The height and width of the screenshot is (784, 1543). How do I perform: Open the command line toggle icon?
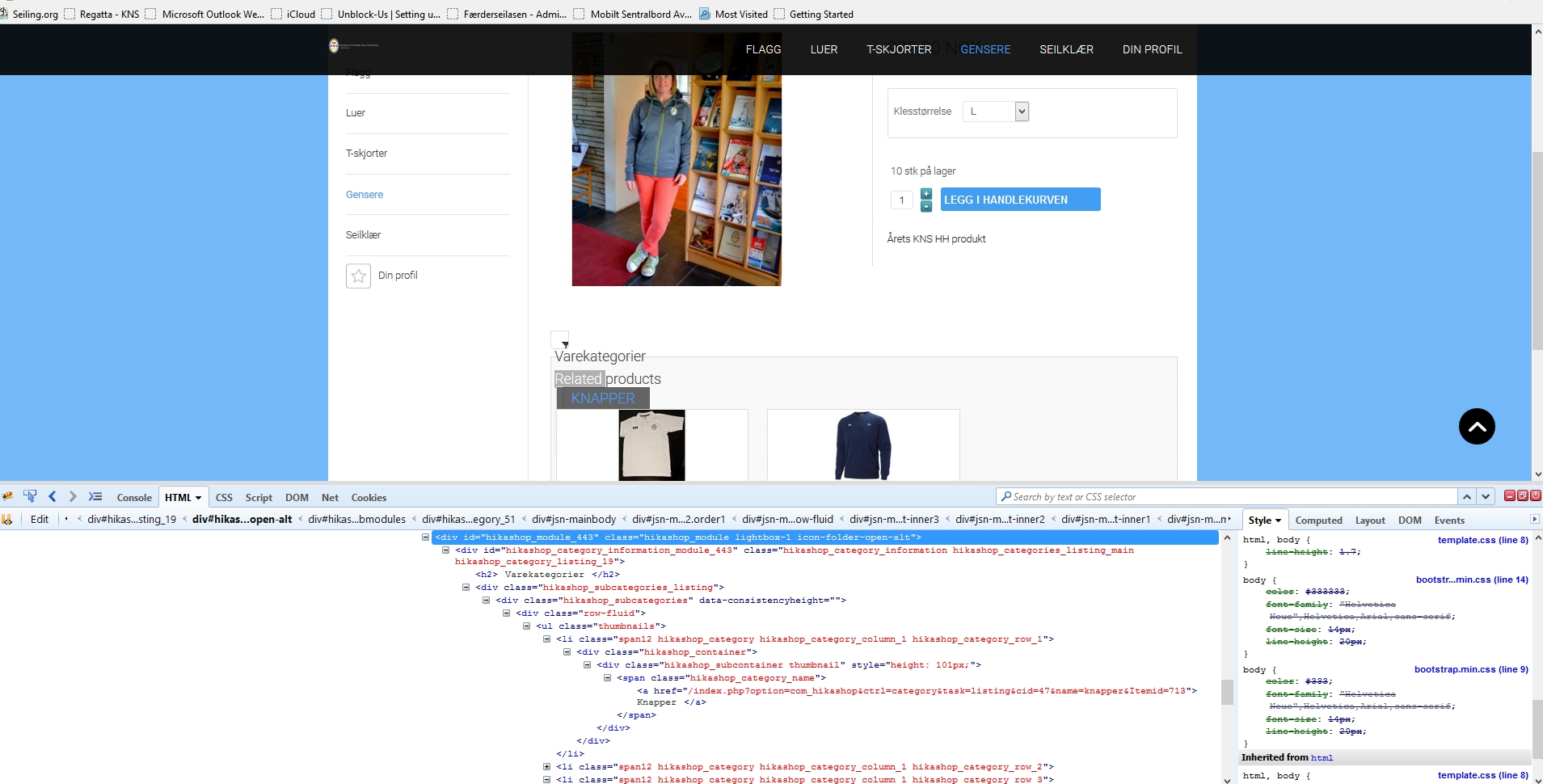[x=95, y=496]
